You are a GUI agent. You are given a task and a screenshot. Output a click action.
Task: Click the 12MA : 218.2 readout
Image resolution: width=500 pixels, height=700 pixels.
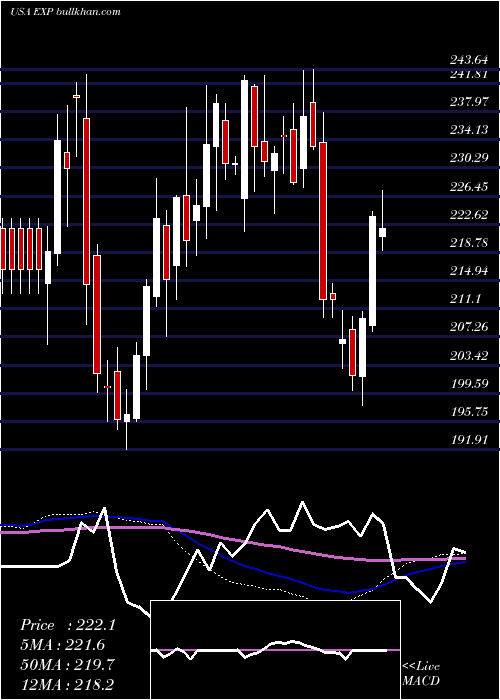pos(68,683)
